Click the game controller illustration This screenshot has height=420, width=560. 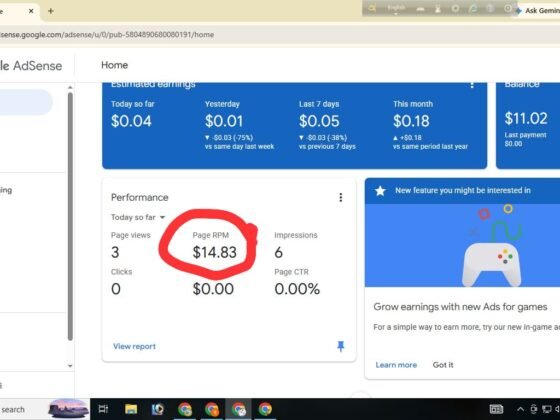click(x=491, y=264)
